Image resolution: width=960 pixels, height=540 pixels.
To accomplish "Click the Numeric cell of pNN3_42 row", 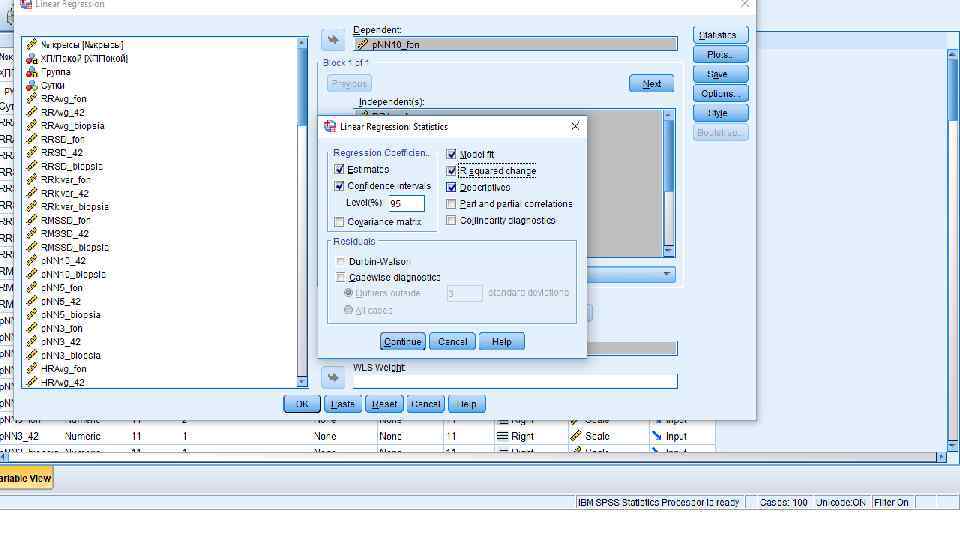I will (83, 436).
